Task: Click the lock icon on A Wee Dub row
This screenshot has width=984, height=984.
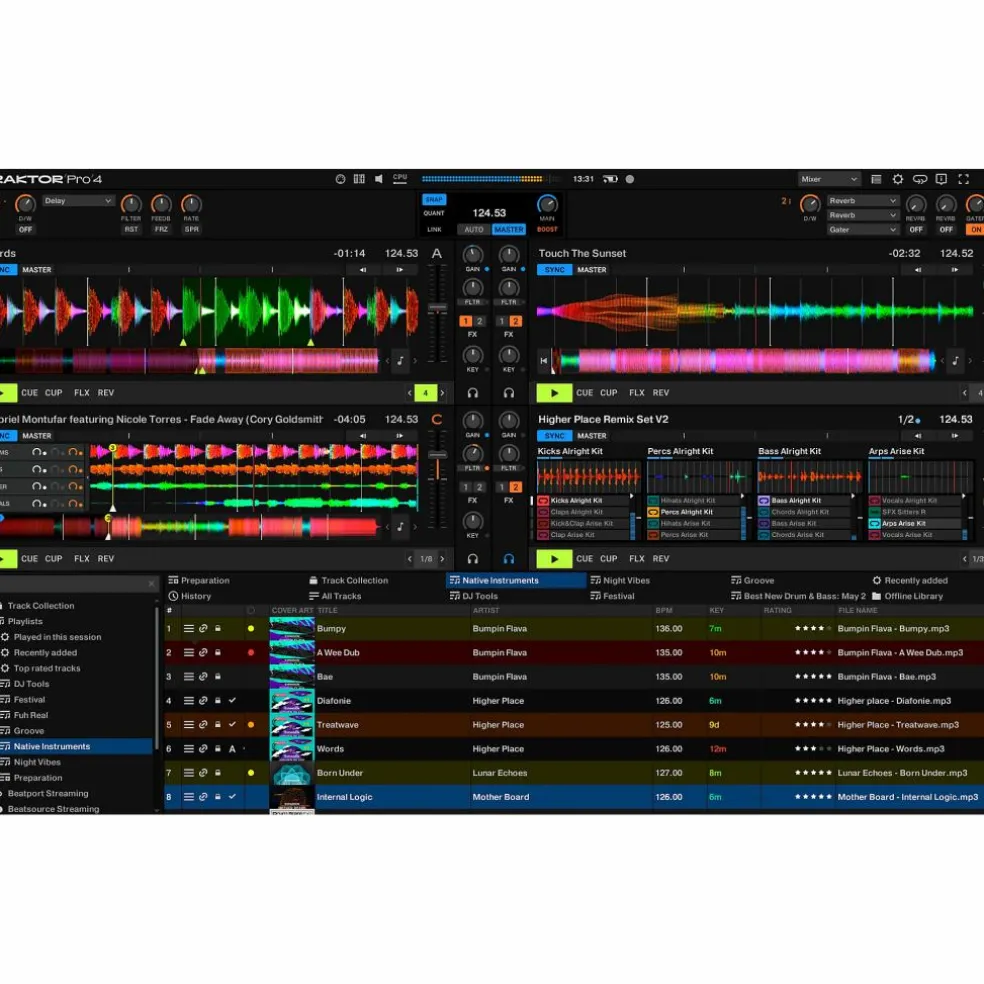Action: point(218,653)
